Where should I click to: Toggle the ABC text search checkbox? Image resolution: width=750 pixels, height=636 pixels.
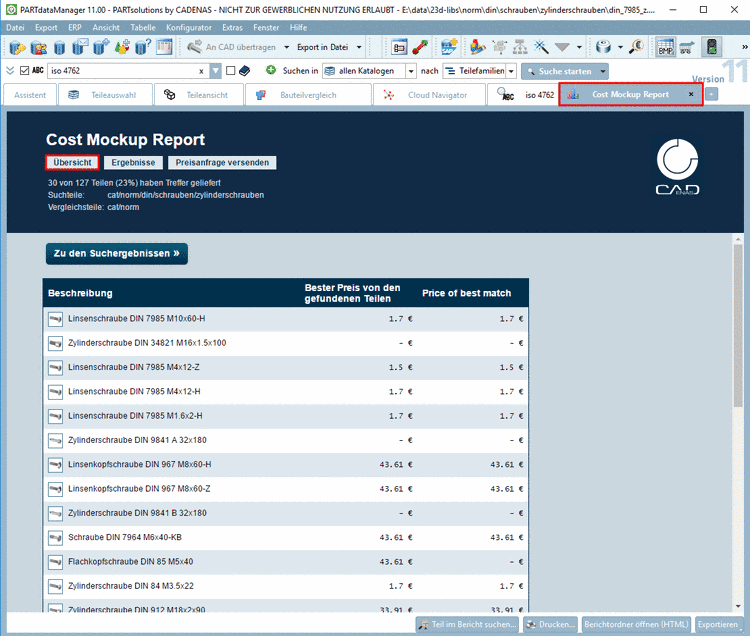[25, 71]
